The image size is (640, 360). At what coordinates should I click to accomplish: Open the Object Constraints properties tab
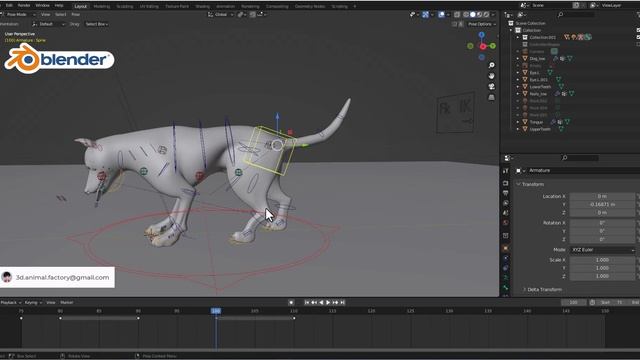click(506, 268)
